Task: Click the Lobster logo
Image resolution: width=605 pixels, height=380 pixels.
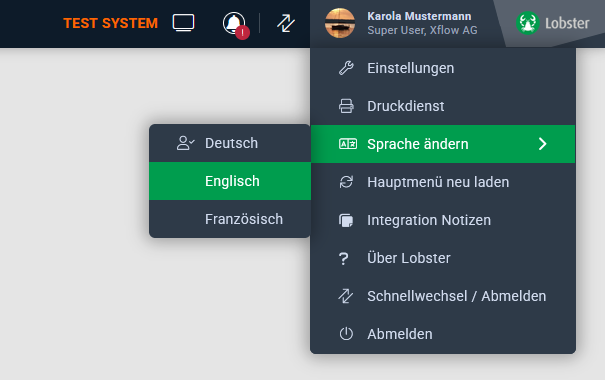Action: tap(553, 23)
